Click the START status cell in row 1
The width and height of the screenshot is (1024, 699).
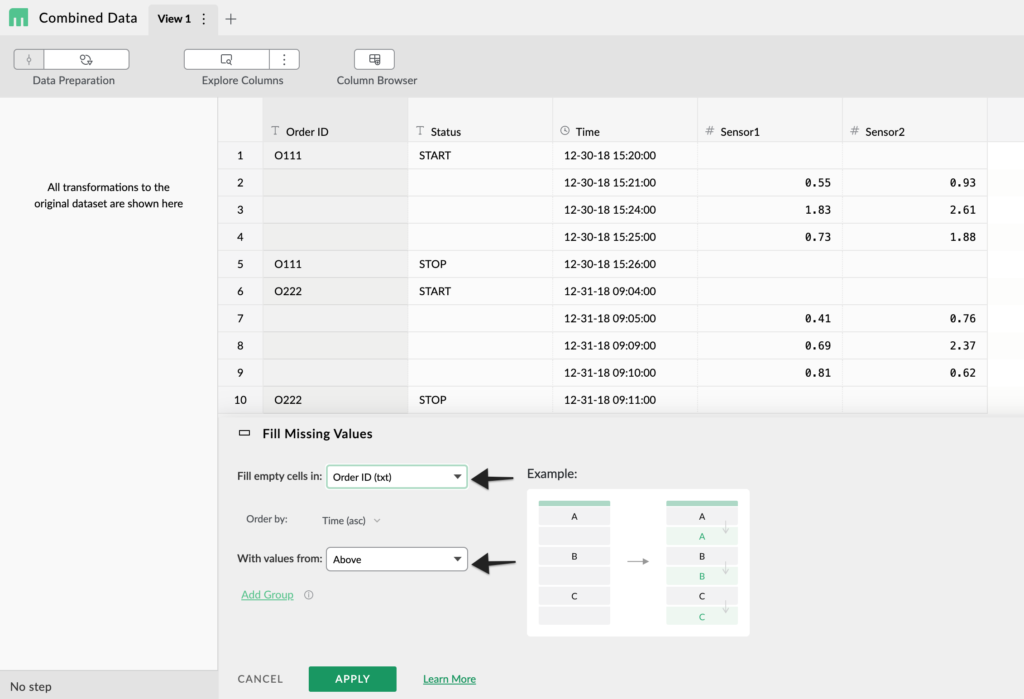point(481,155)
